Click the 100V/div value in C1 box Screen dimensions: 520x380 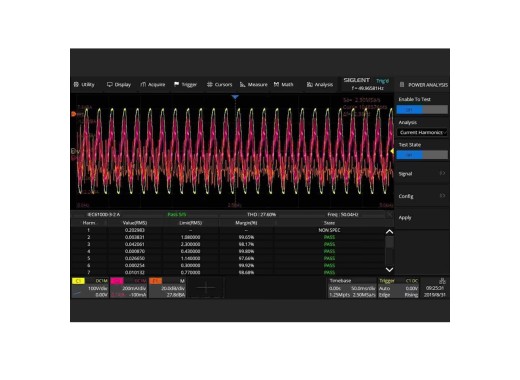pos(98,288)
